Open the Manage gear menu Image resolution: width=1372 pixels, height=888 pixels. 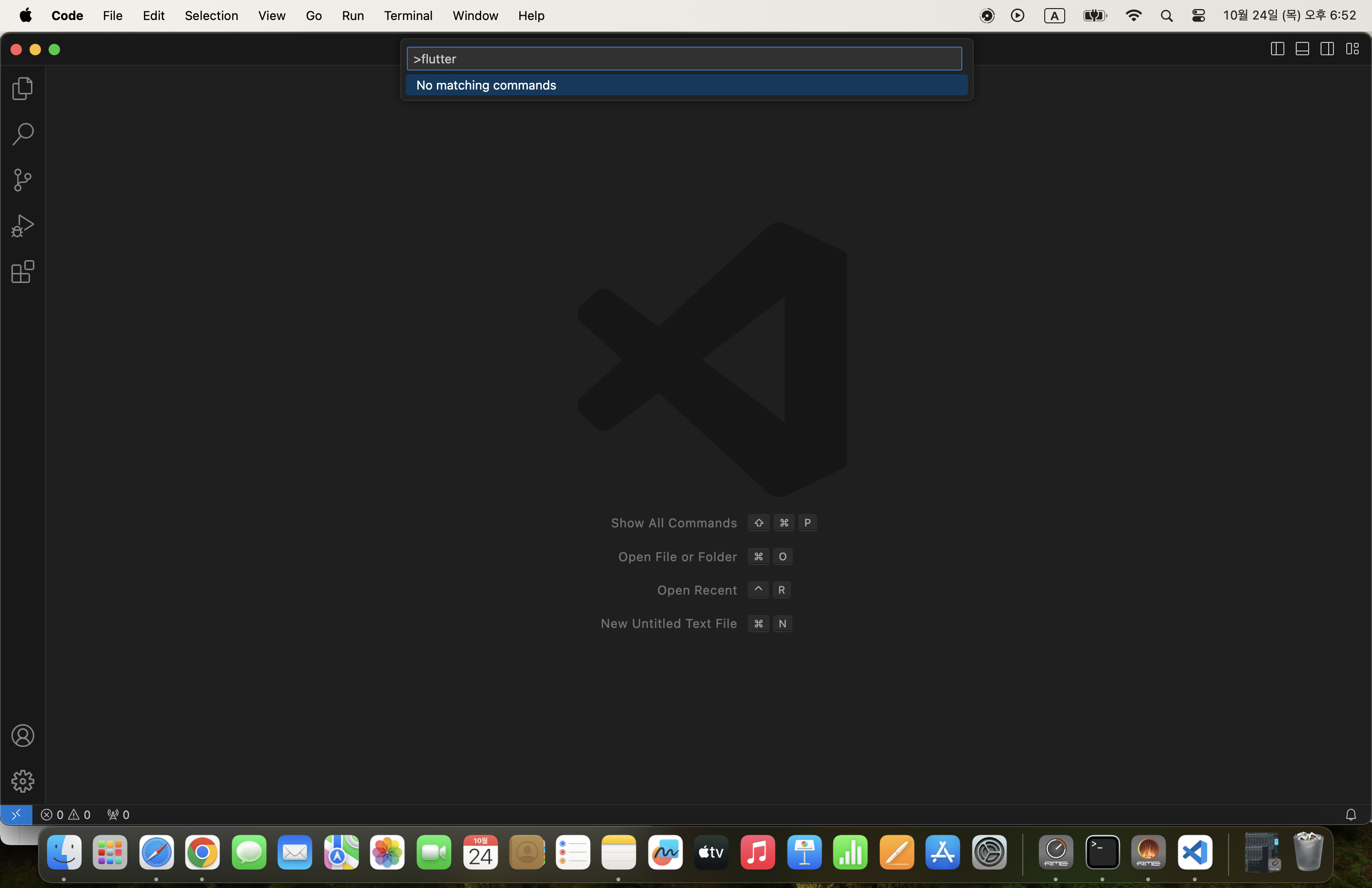click(22, 781)
